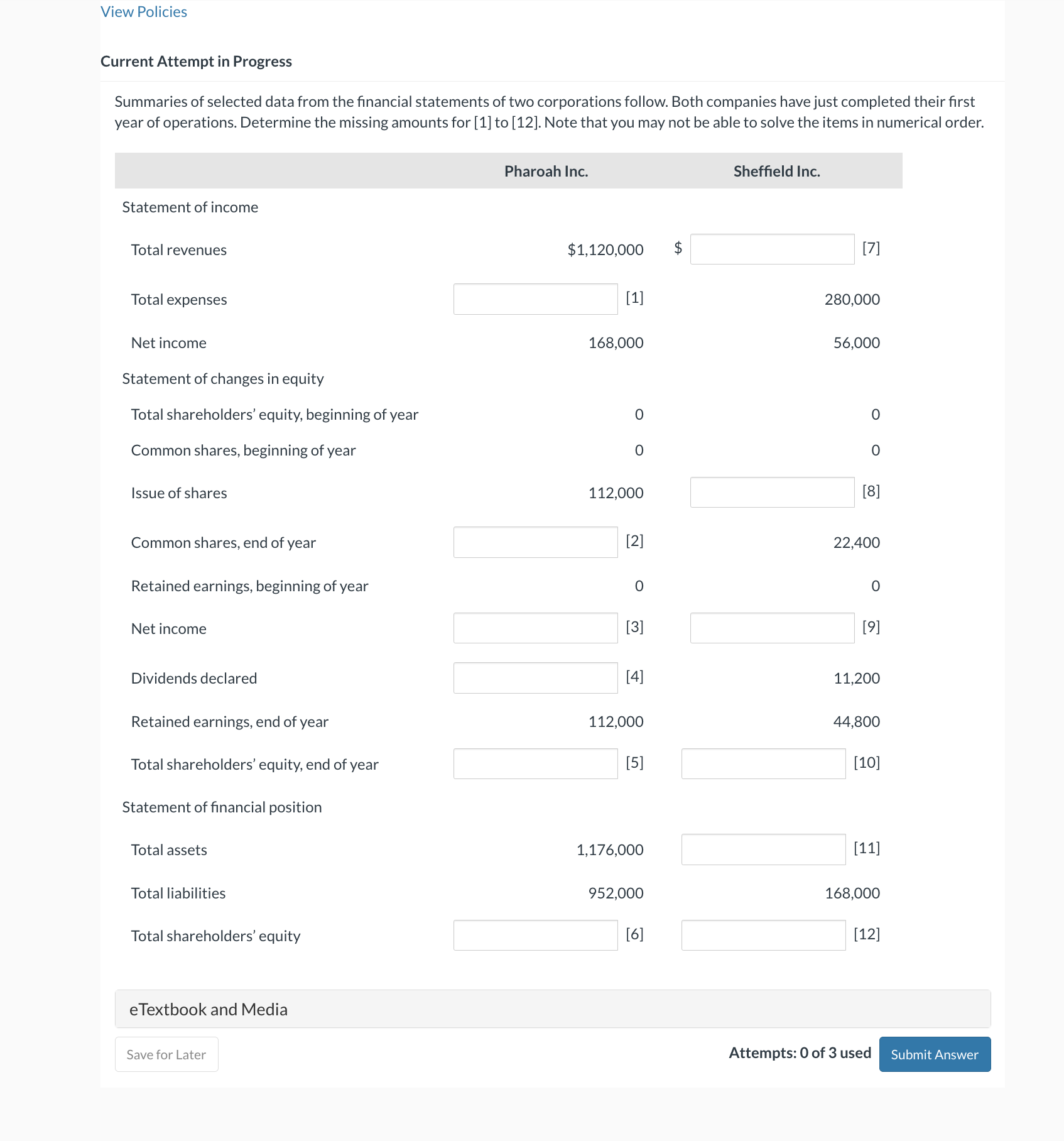
Task: Select input [2] for Common shares end of year
Action: [535, 542]
